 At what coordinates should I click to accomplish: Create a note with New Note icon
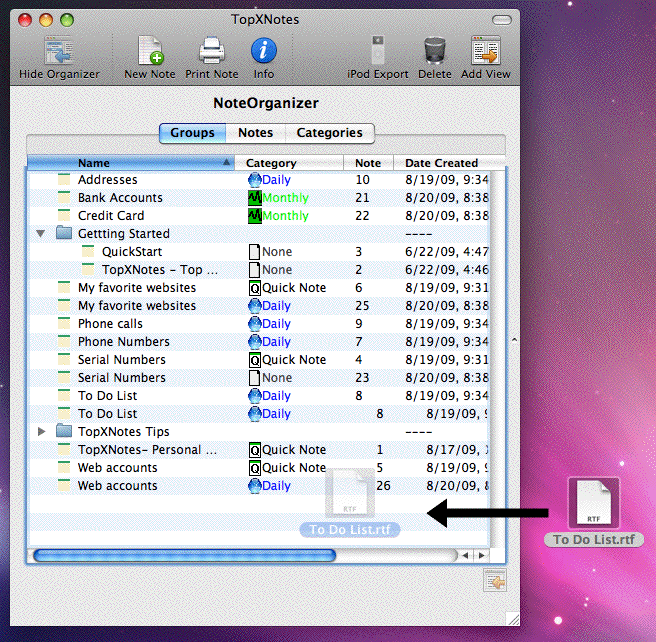(151, 50)
